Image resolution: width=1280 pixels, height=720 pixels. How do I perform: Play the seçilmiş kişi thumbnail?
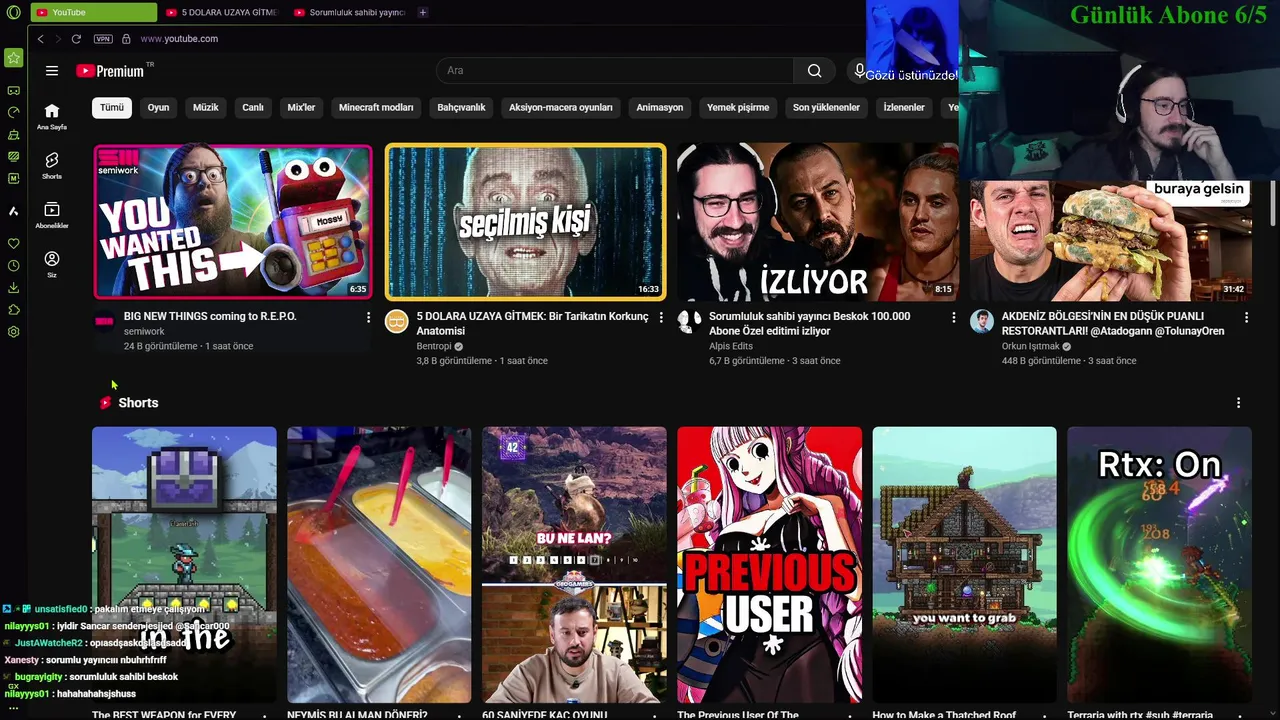click(525, 222)
